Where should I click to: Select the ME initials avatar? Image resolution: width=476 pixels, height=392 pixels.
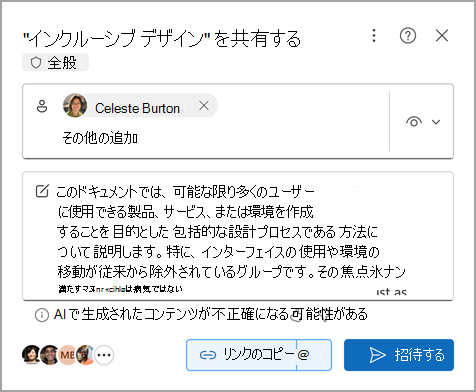point(67,355)
